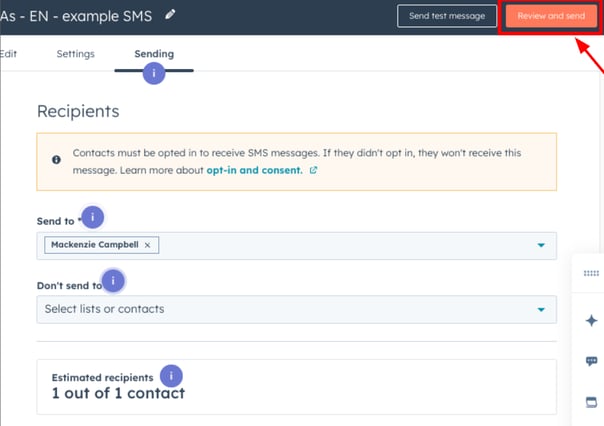Click the info bubble by Estimated recipients
This screenshot has height=426, width=604.
pos(171,376)
